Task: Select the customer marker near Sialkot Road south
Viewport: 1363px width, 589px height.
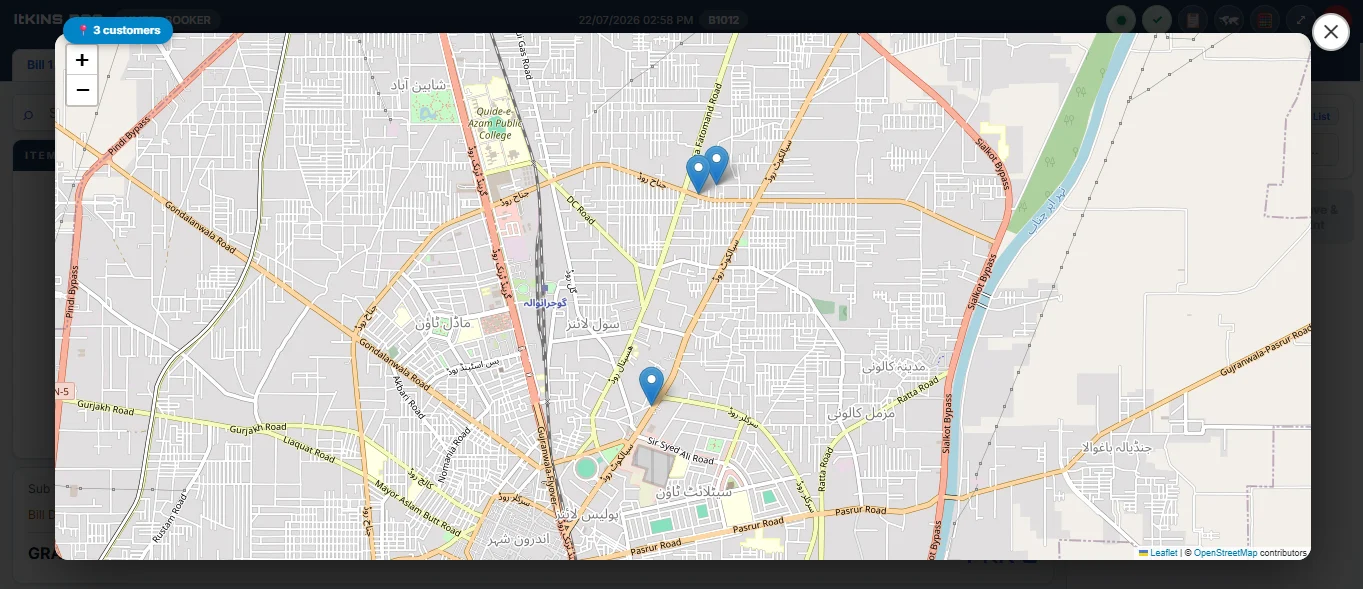Action: 651,386
